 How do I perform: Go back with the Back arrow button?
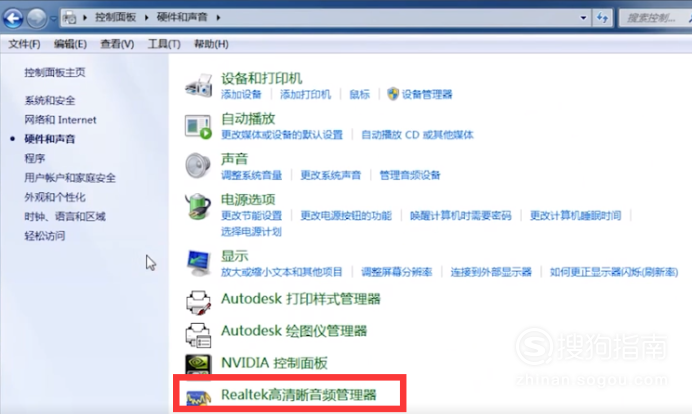[13, 18]
